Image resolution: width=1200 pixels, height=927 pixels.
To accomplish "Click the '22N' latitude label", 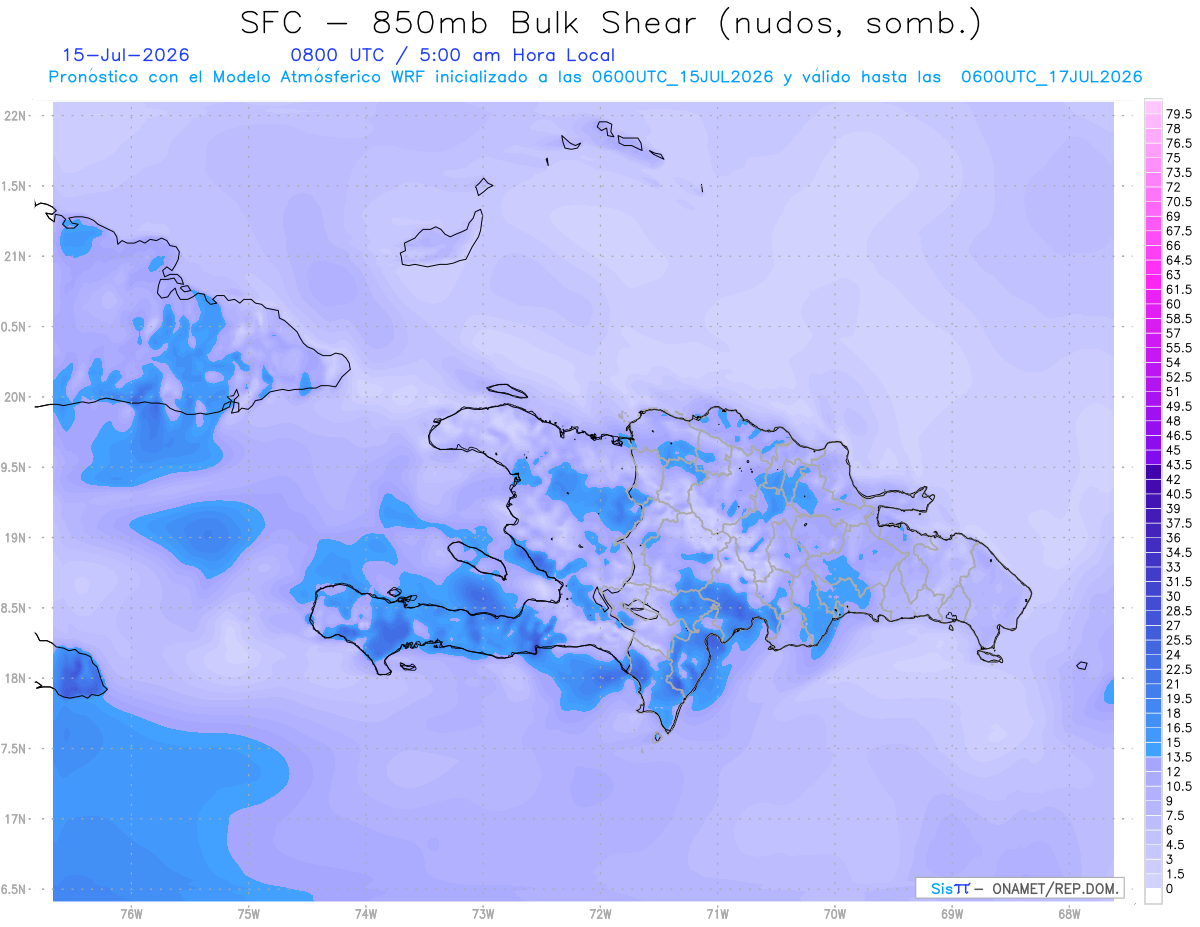I will [x=16, y=116].
